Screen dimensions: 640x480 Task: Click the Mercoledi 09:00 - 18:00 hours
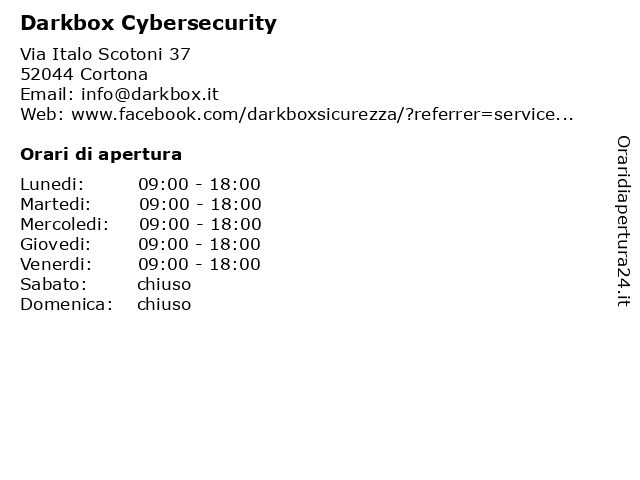[200, 224]
